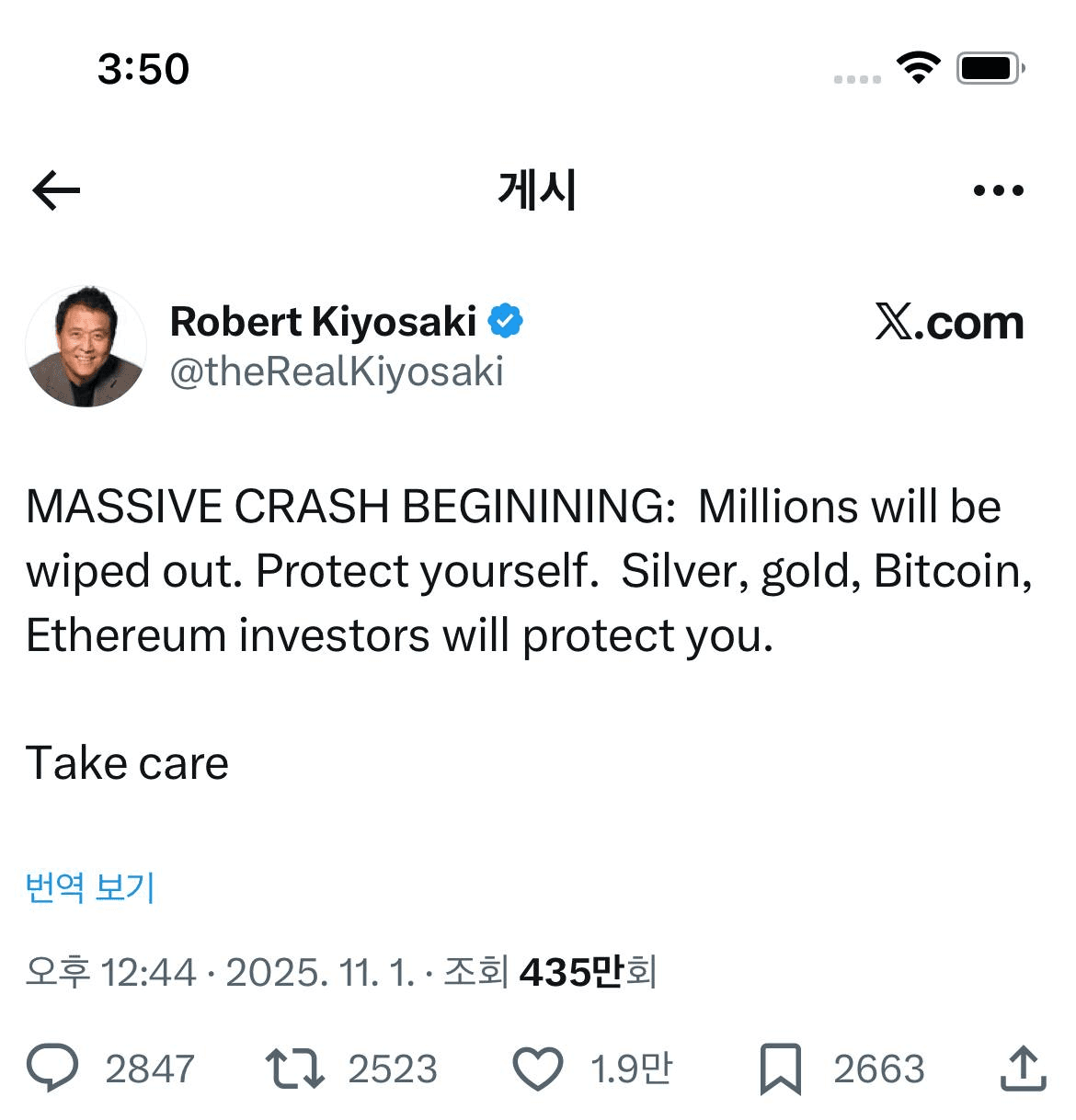Viewport: 1076px width, 1120px height.
Task: Tap the 게시 header title
Action: pyautogui.click(x=537, y=190)
